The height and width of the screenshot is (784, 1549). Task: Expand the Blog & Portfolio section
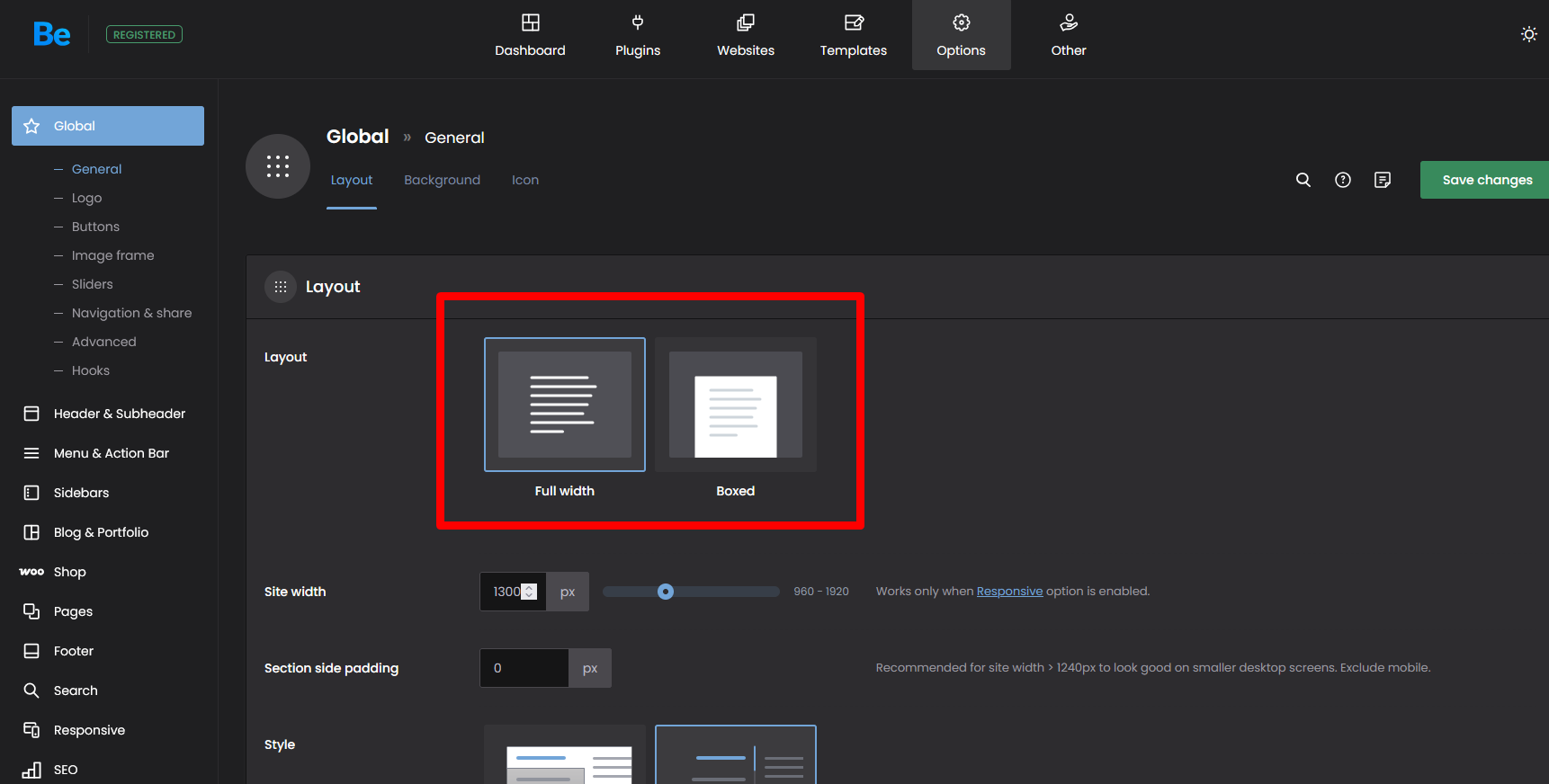(101, 532)
